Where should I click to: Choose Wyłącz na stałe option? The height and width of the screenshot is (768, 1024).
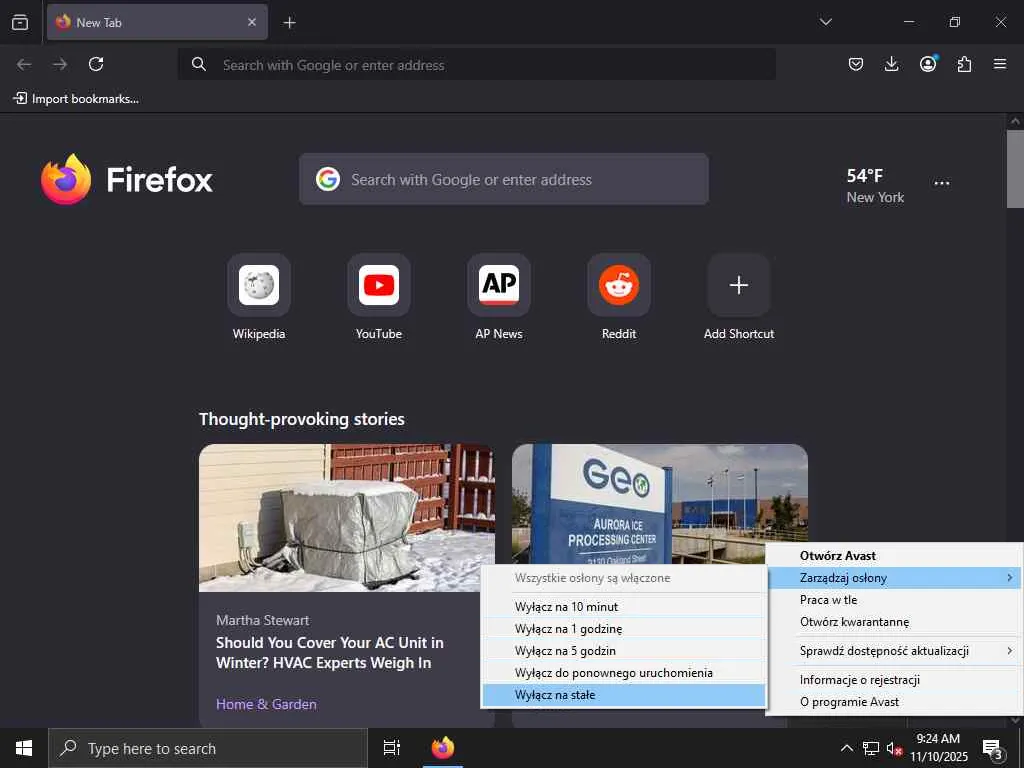[x=624, y=696]
